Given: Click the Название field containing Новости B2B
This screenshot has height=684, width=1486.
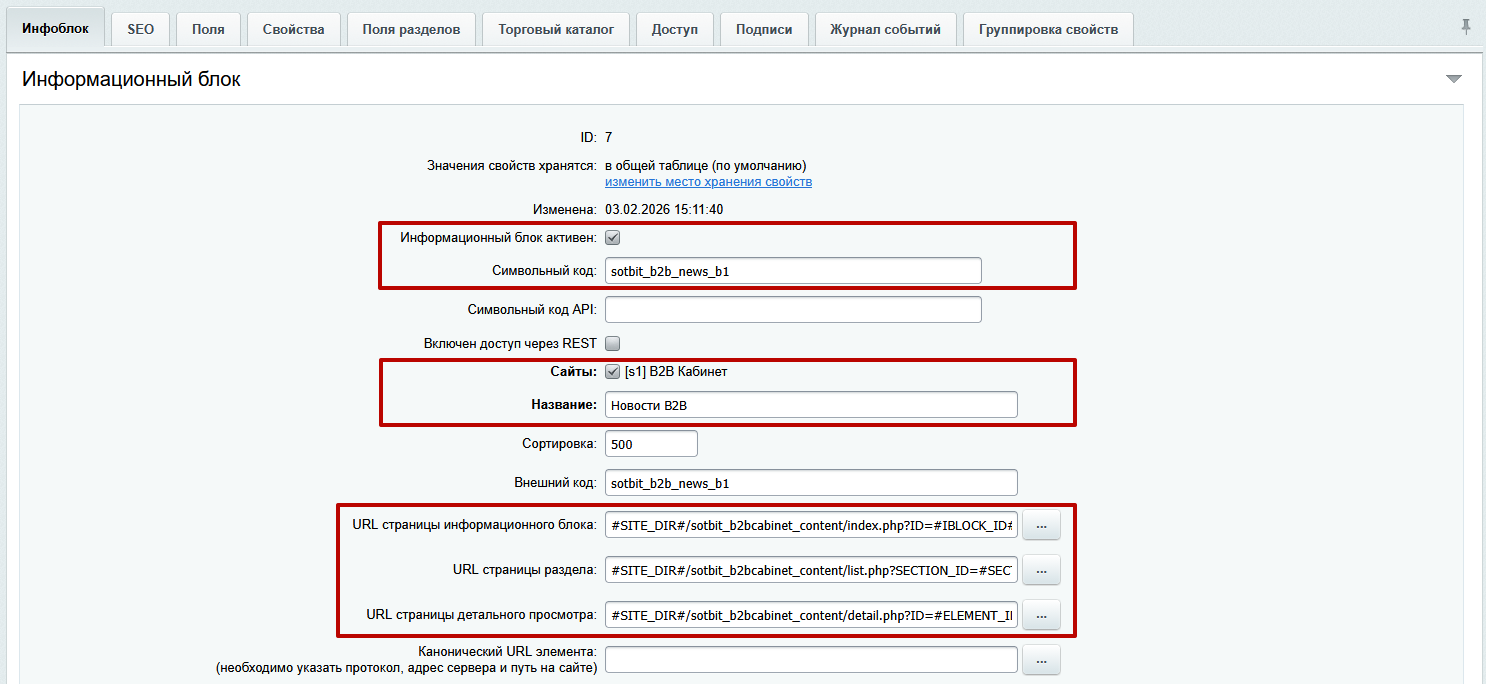Looking at the screenshot, I should pyautogui.click(x=812, y=403).
